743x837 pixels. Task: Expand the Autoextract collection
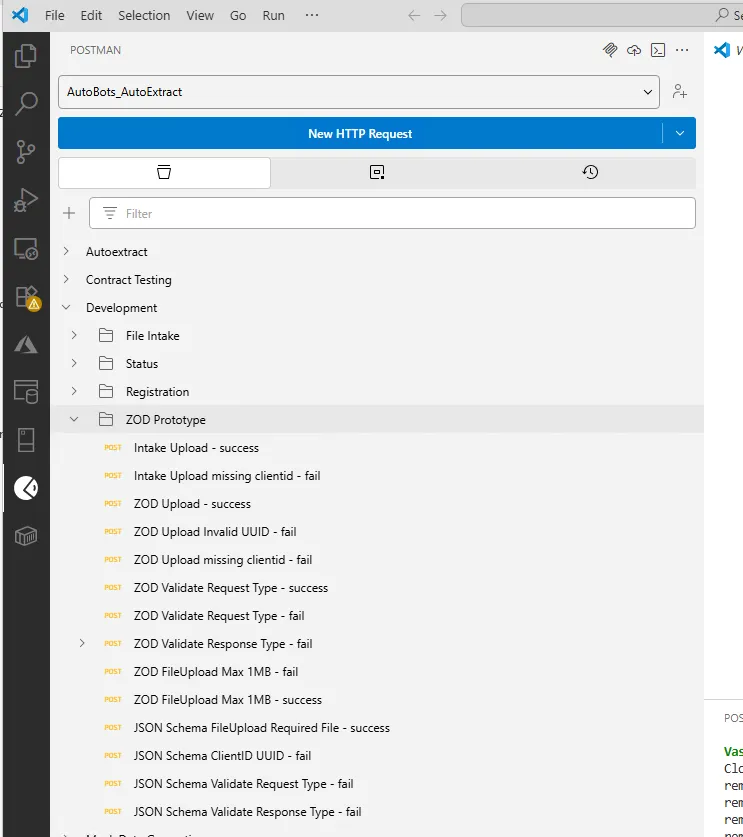66,251
